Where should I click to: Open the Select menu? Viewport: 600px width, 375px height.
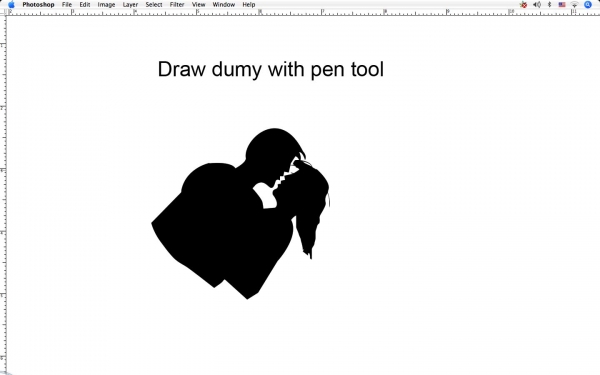coord(153,5)
